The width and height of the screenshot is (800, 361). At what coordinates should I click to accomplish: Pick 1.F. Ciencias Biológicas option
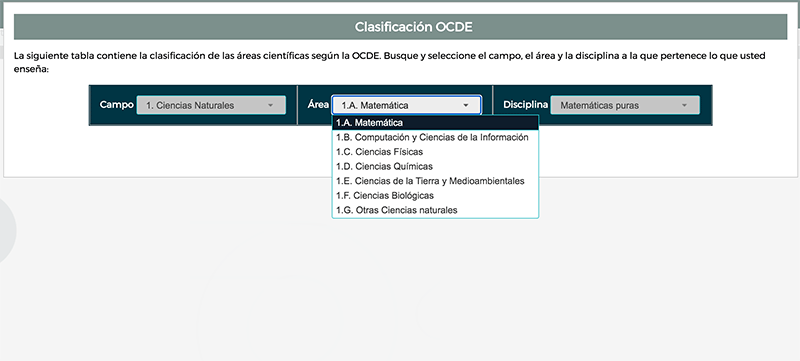435,195
